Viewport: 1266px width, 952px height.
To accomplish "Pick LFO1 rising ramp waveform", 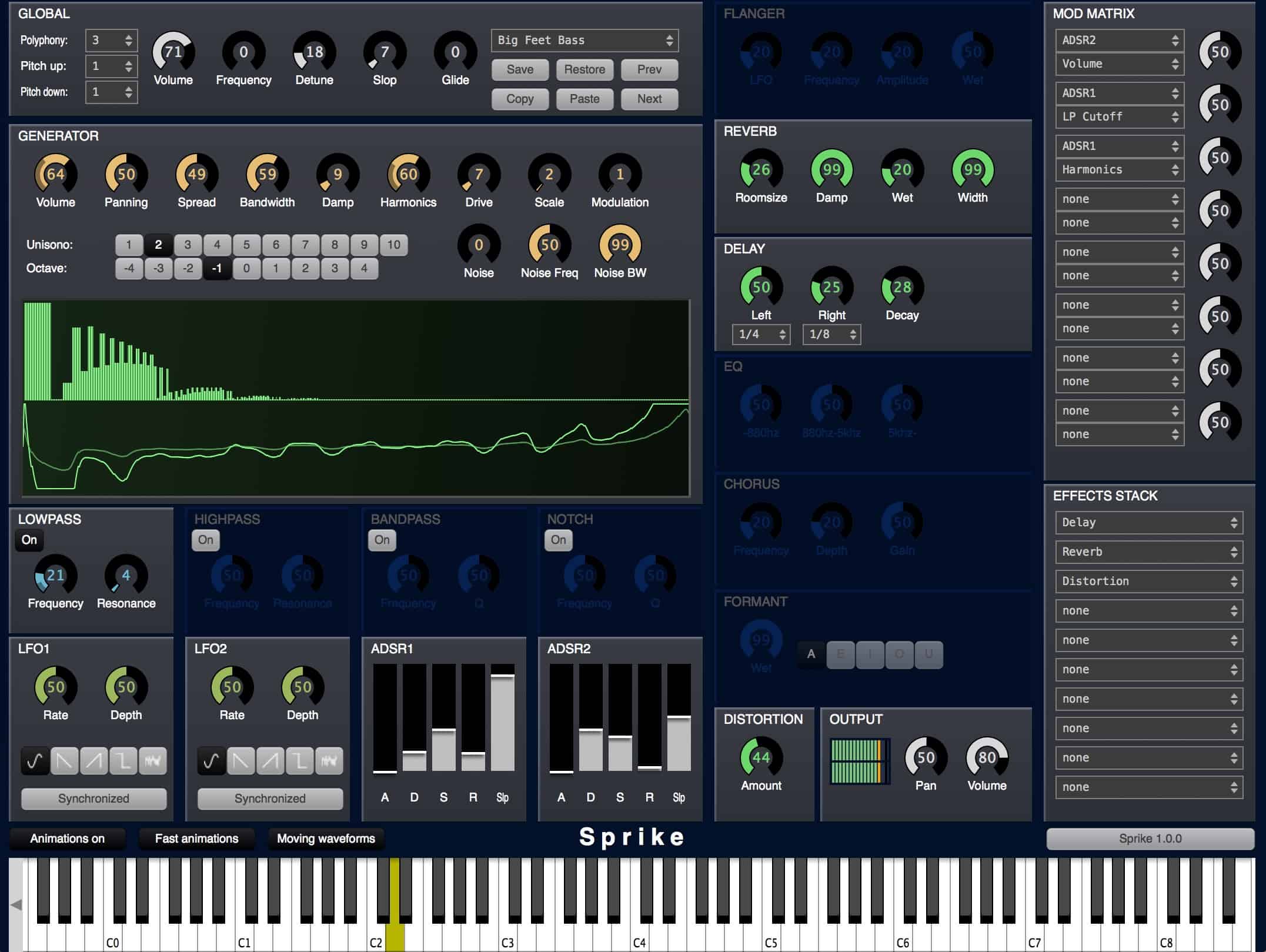I will [x=93, y=761].
